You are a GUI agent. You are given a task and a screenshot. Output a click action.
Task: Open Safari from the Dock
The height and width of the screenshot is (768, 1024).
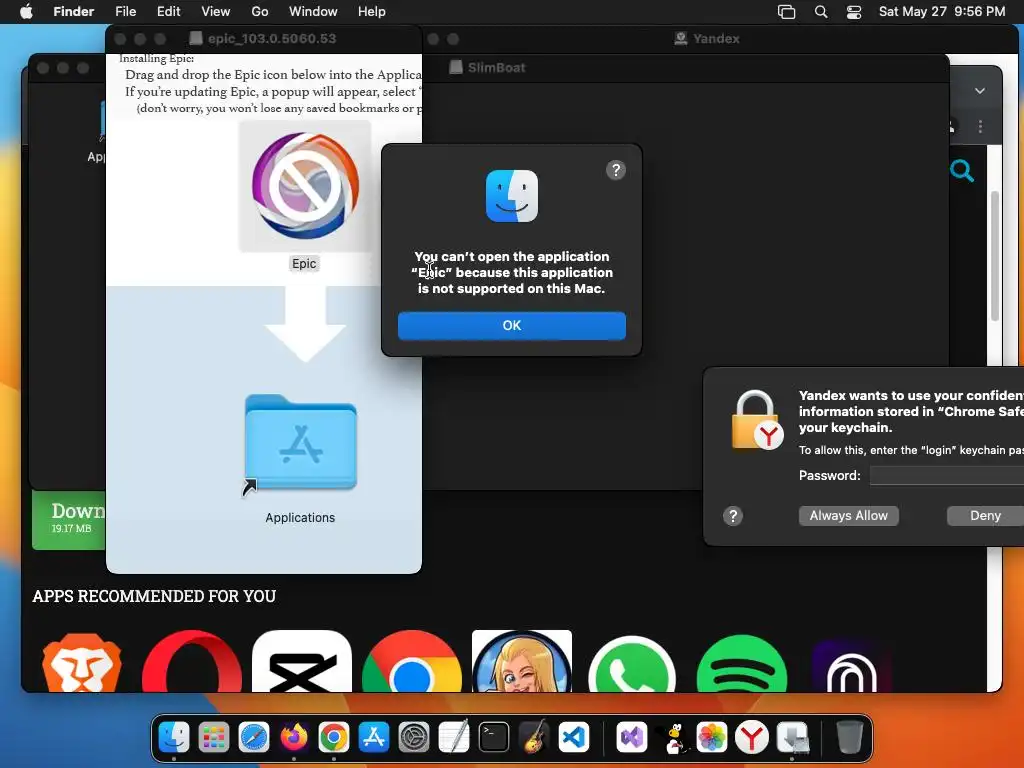[x=254, y=737]
